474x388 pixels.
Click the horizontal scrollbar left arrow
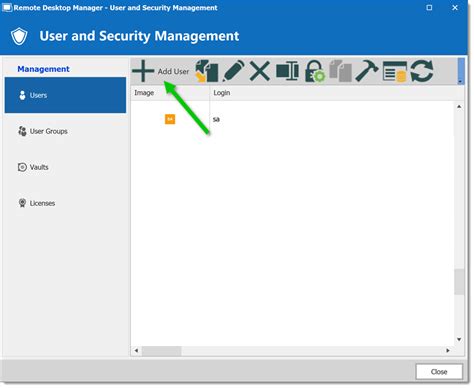point(136,350)
